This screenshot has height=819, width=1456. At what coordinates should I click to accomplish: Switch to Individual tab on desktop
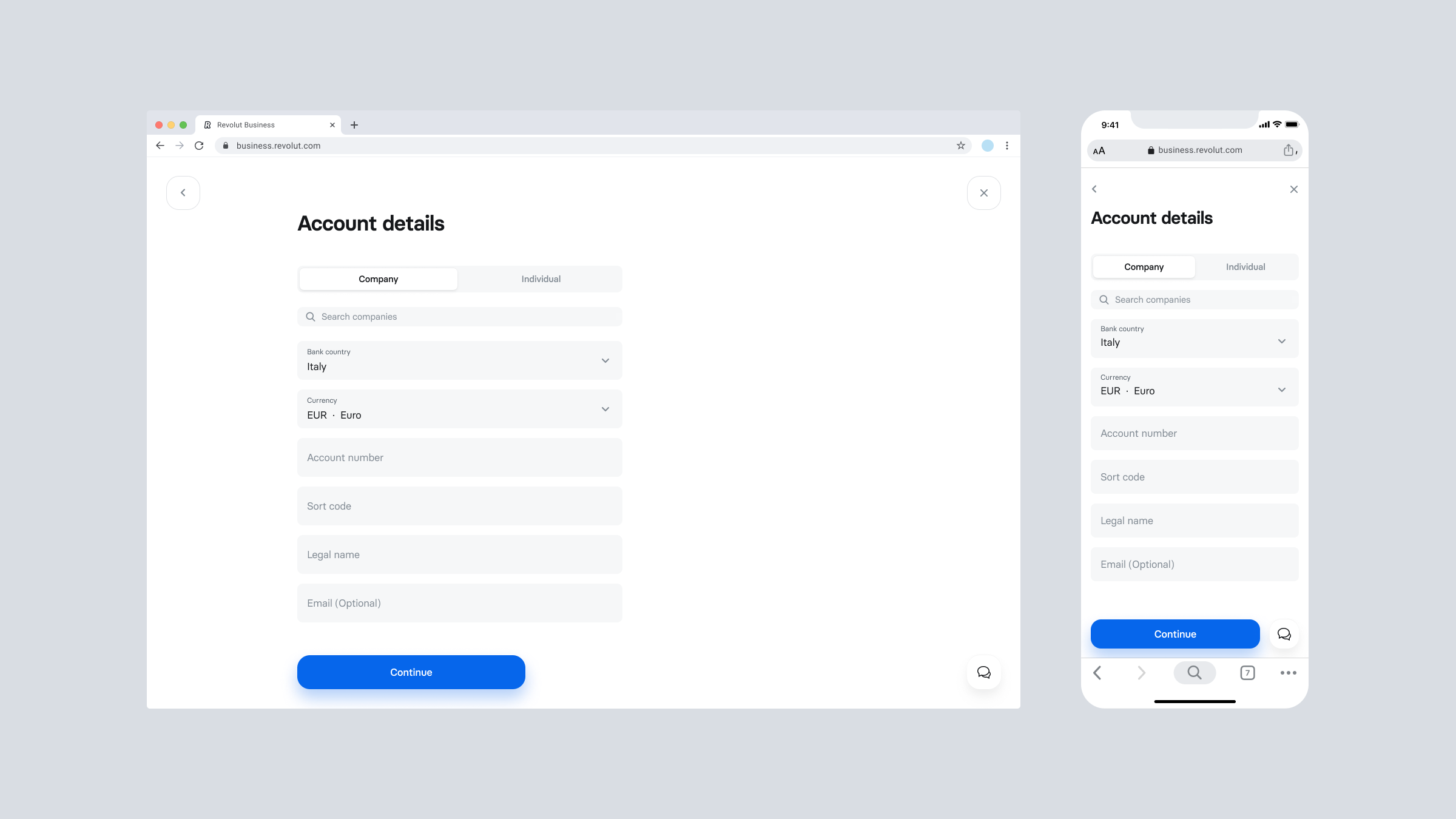pos(540,278)
